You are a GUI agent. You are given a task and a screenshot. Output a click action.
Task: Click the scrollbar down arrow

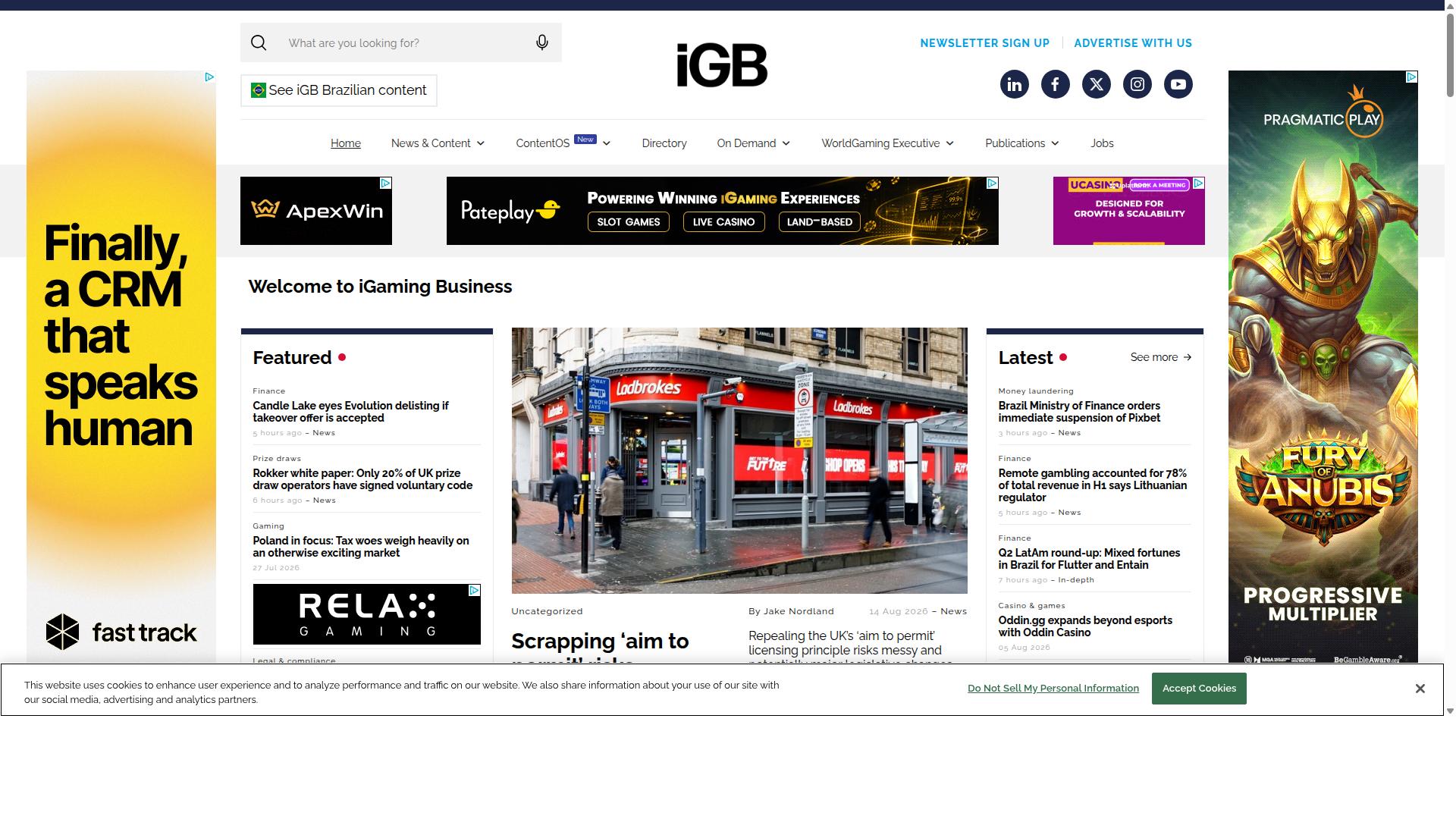click(x=1450, y=711)
